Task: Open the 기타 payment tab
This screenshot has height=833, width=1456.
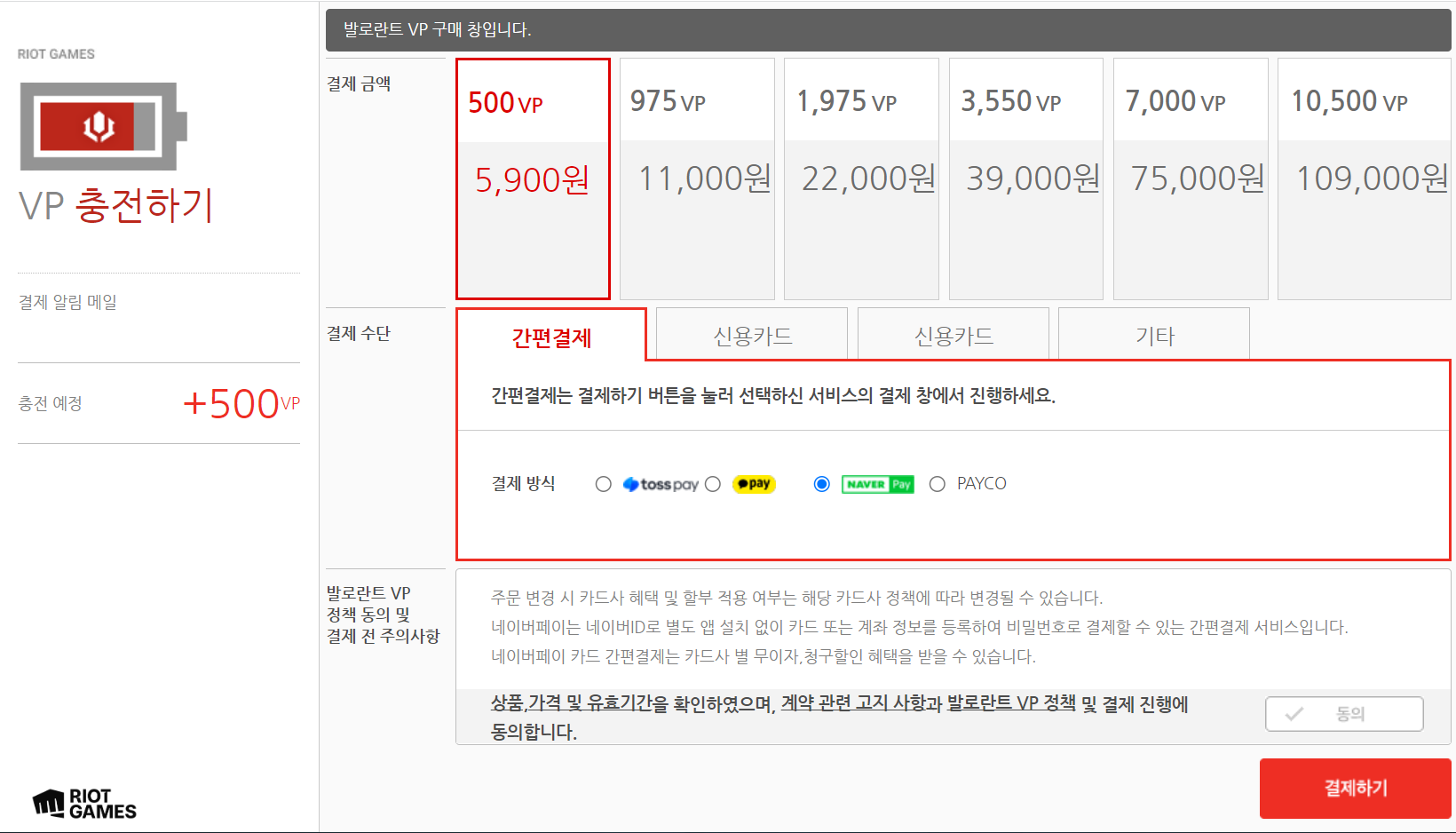Action: pyautogui.click(x=1153, y=336)
